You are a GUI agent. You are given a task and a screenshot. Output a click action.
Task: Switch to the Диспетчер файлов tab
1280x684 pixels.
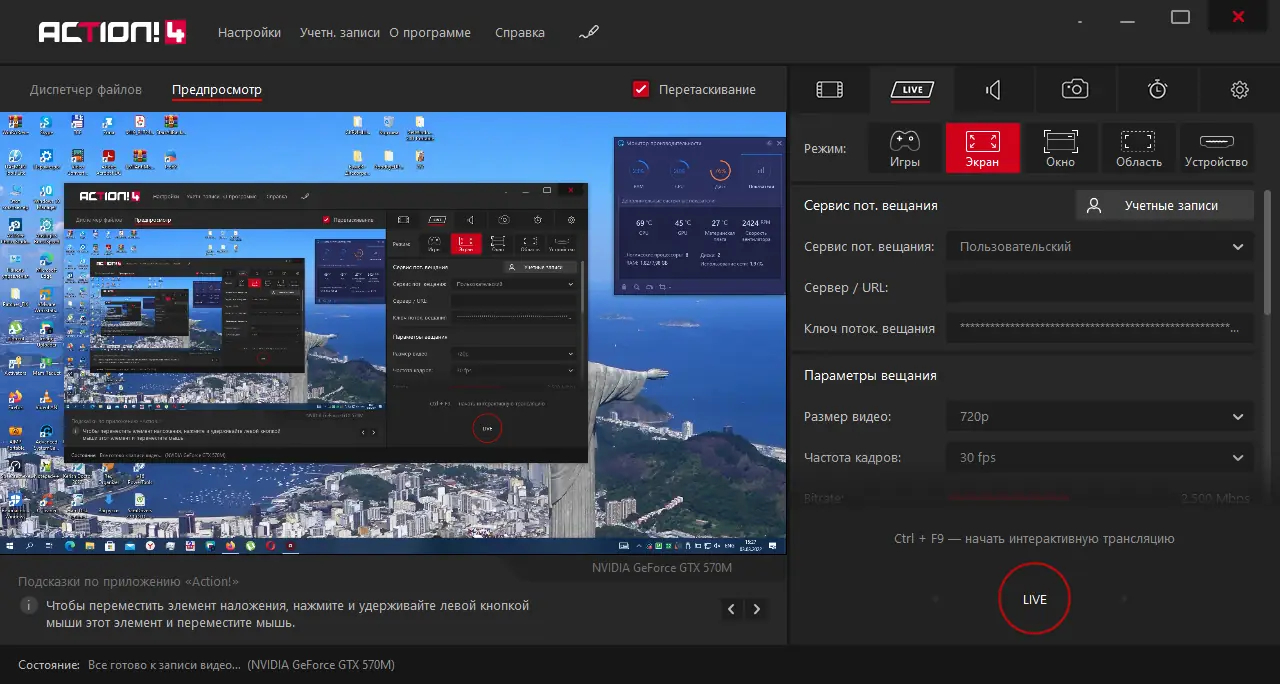click(x=86, y=89)
